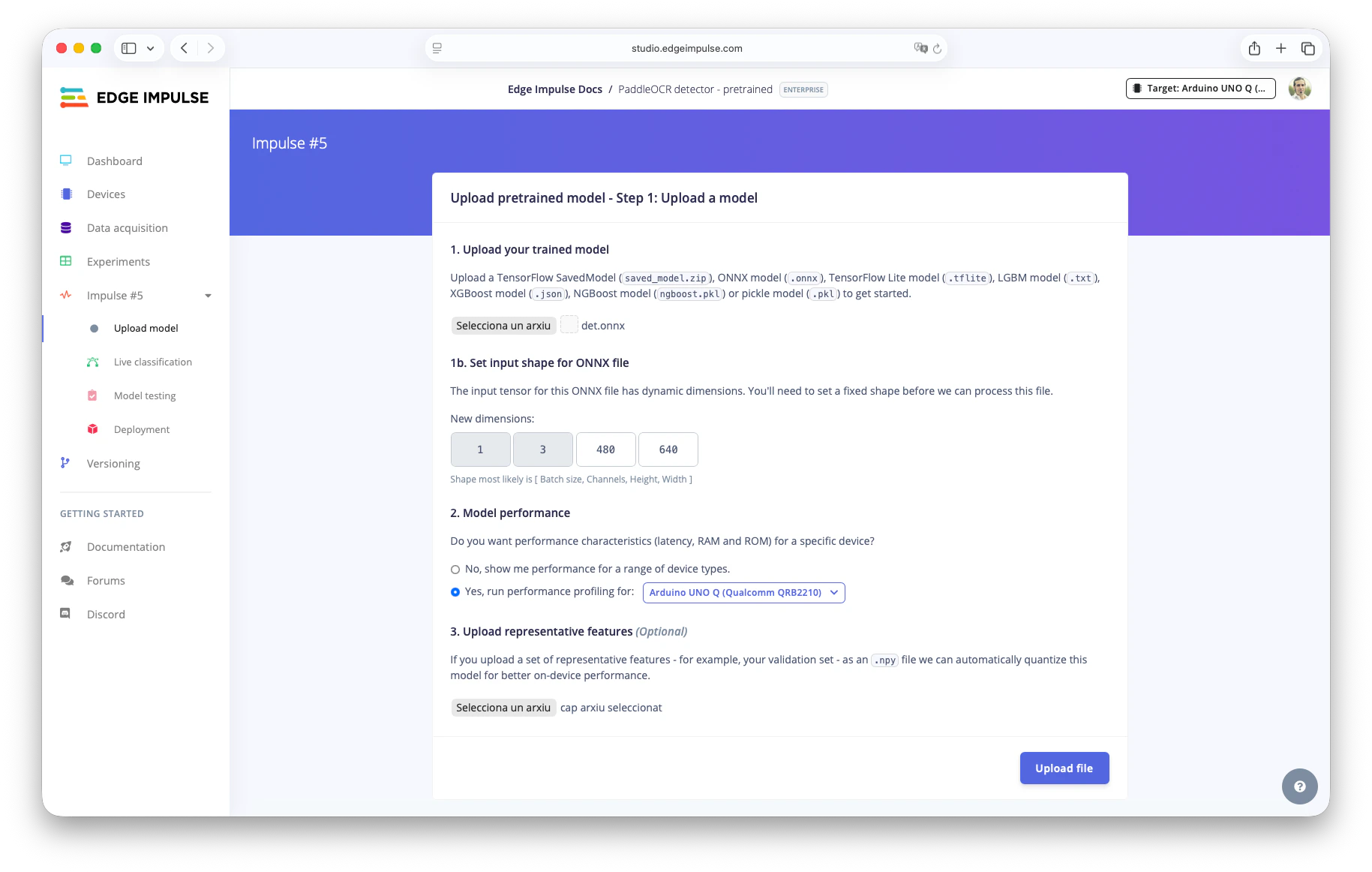Click the Model testing clipboard icon
The image size is (1372, 872).
tap(92, 395)
